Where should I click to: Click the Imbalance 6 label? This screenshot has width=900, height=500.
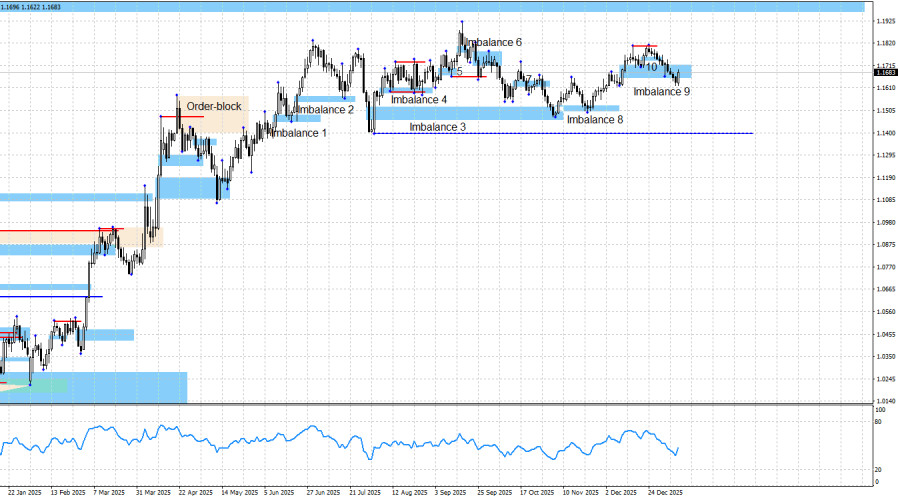coord(495,43)
